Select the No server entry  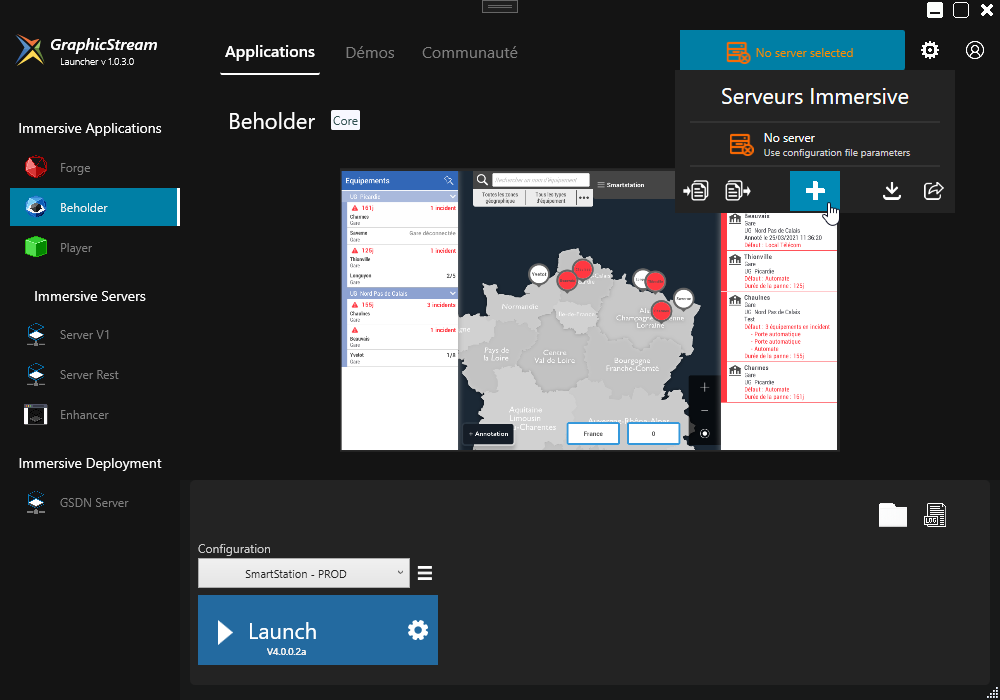(815, 145)
